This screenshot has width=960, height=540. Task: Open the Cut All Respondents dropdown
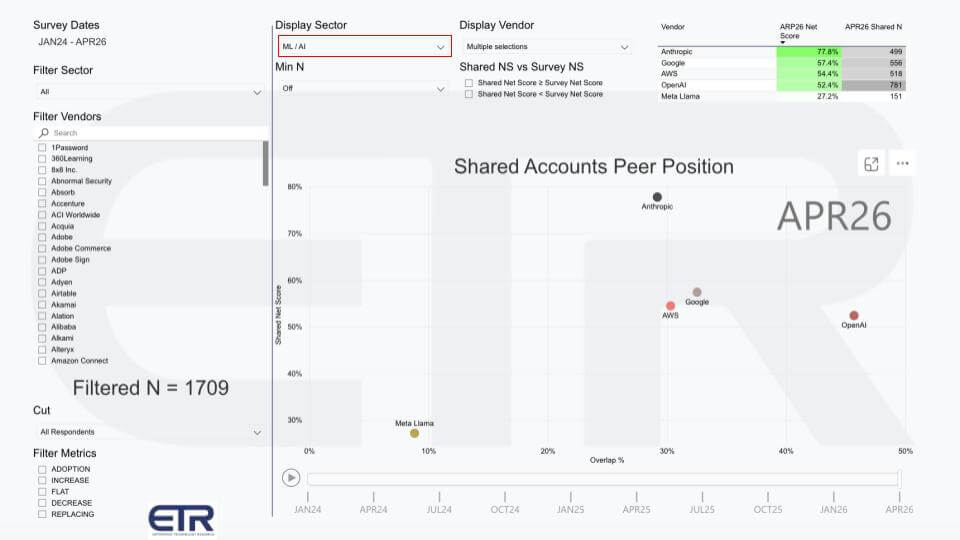pyautogui.click(x=150, y=432)
